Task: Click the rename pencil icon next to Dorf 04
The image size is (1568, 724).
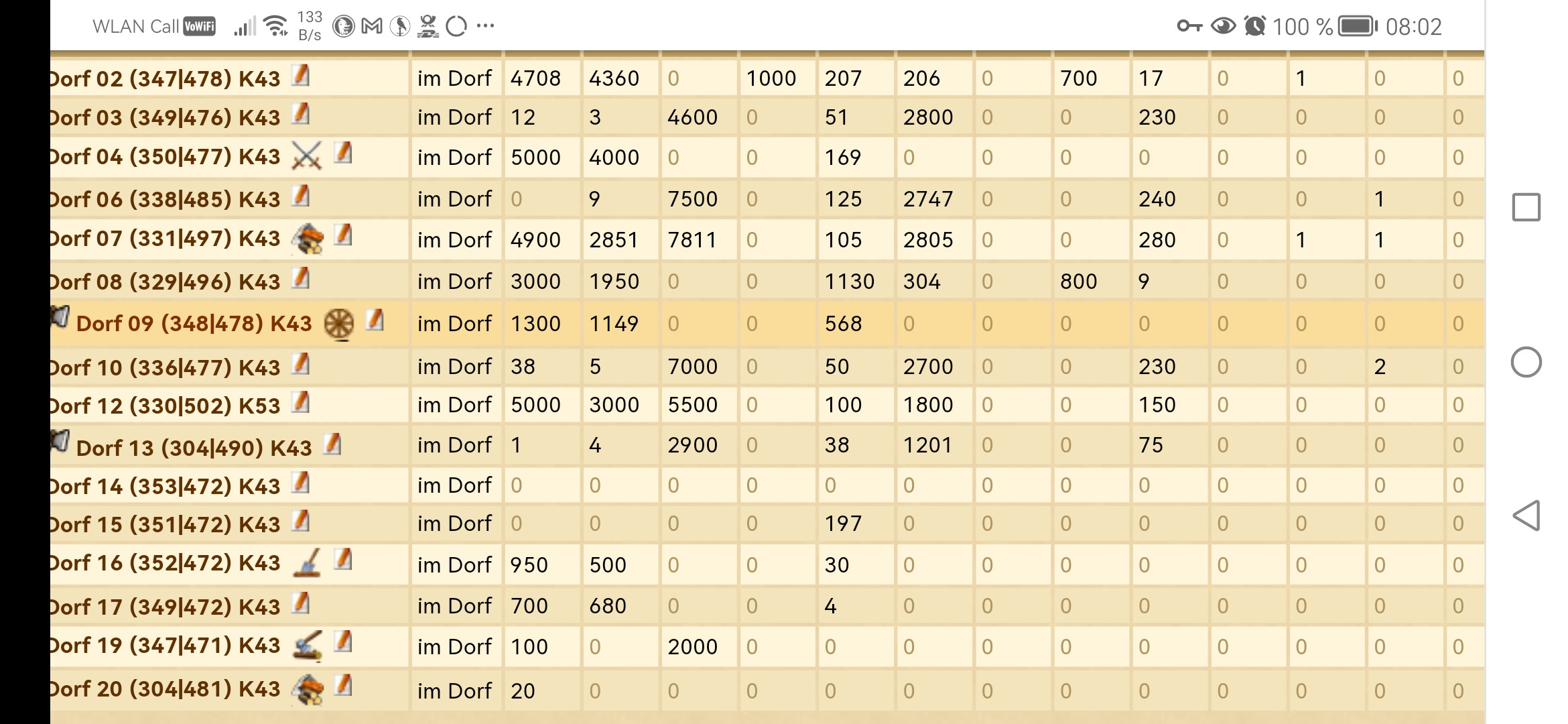Action: click(343, 153)
